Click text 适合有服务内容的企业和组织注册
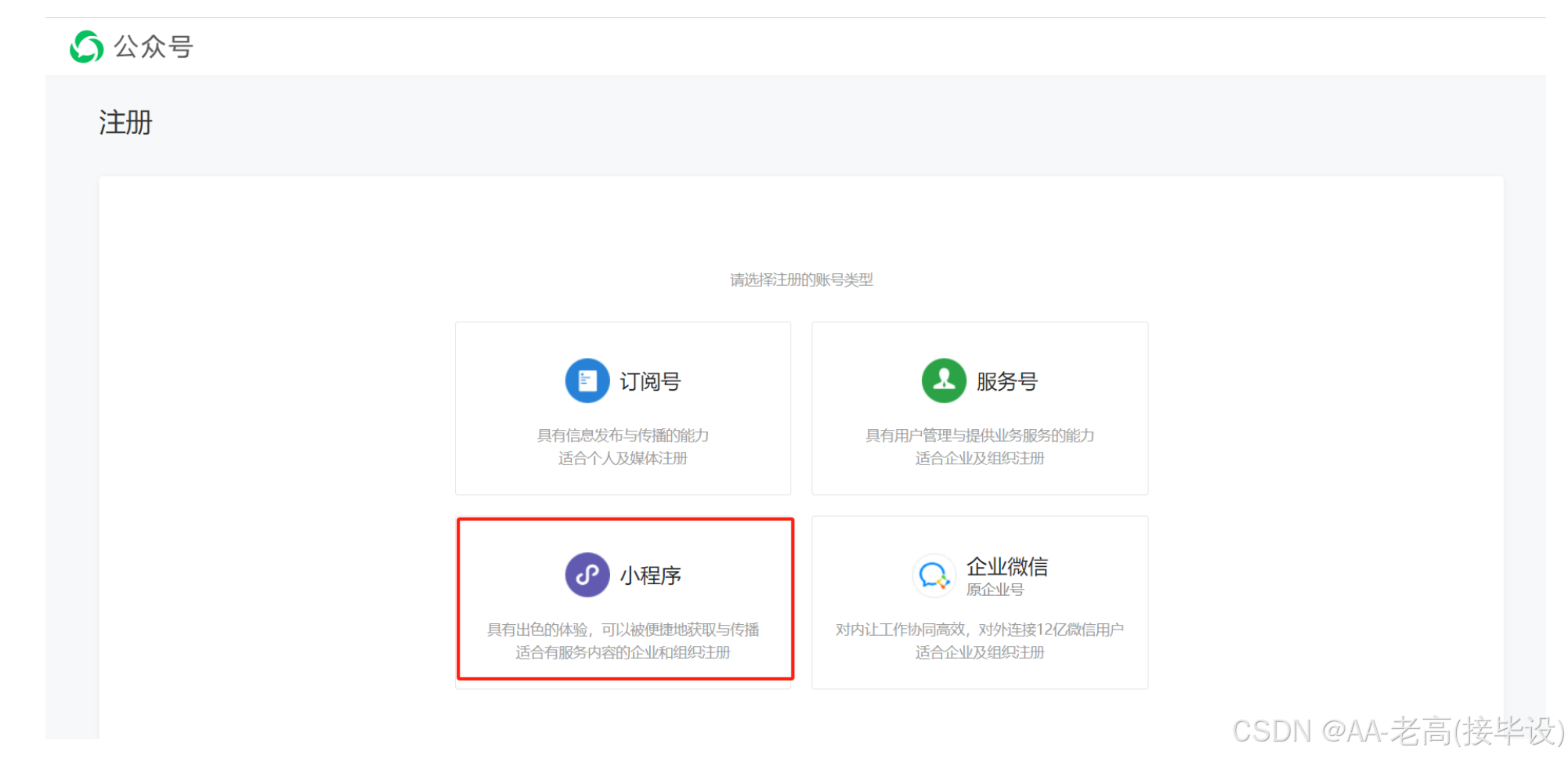The height and width of the screenshot is (758, 1568). coord(623,652)
